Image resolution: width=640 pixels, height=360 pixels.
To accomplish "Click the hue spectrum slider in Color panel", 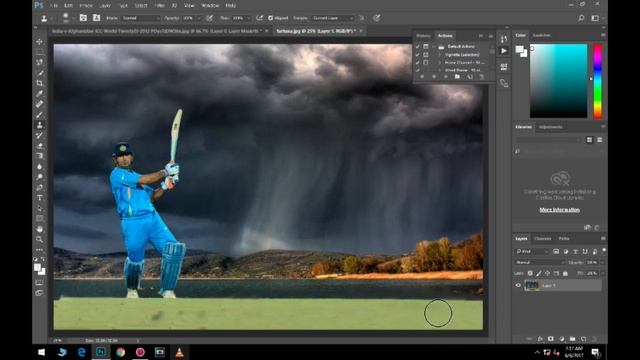I will 597,81.
